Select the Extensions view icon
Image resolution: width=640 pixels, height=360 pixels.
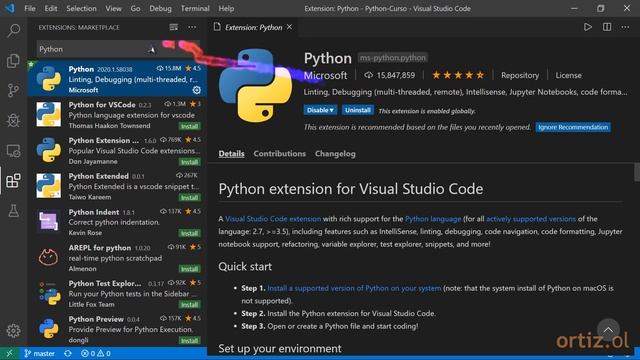13,181
